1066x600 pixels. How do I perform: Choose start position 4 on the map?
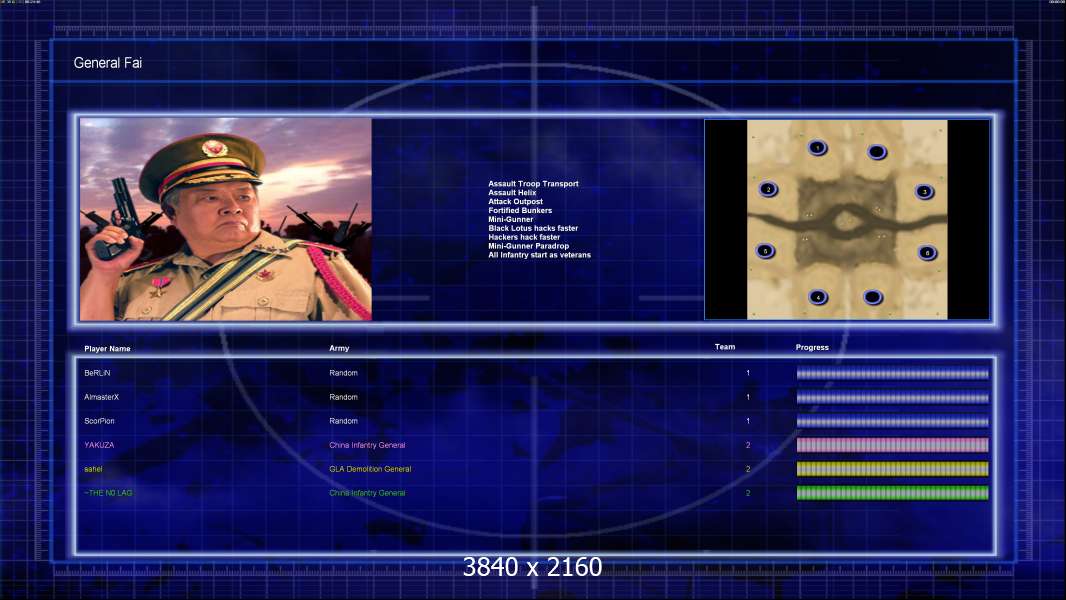coord(818,297)
